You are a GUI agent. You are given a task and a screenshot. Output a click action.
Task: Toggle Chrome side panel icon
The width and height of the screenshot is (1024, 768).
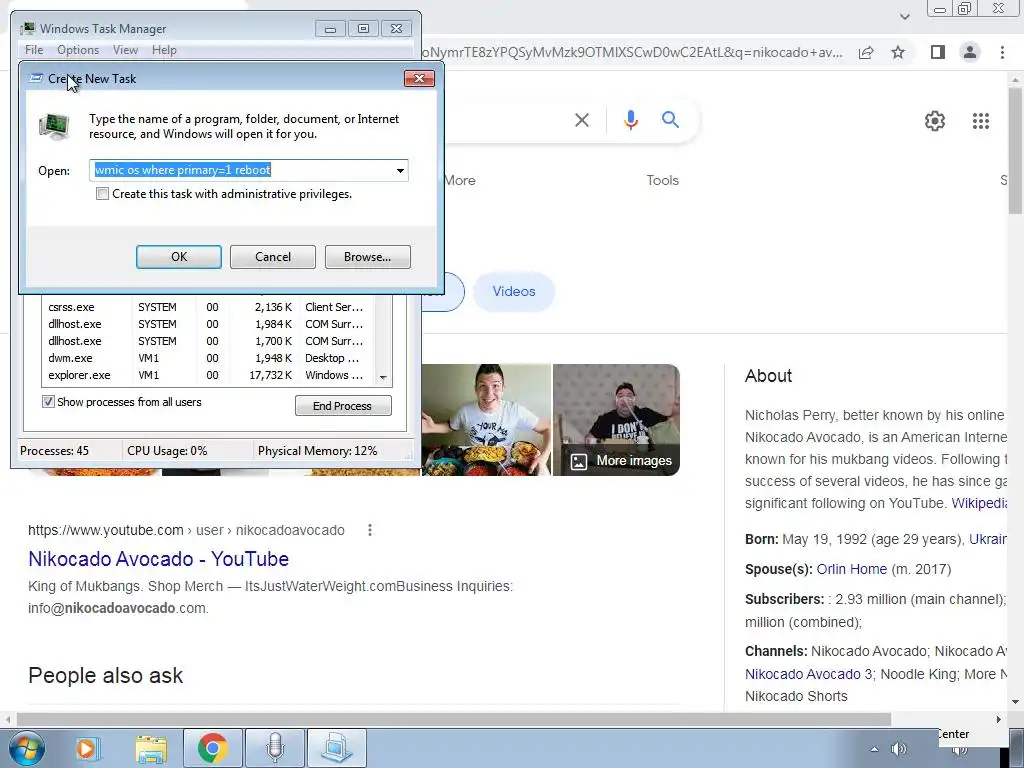pos(938,52)
